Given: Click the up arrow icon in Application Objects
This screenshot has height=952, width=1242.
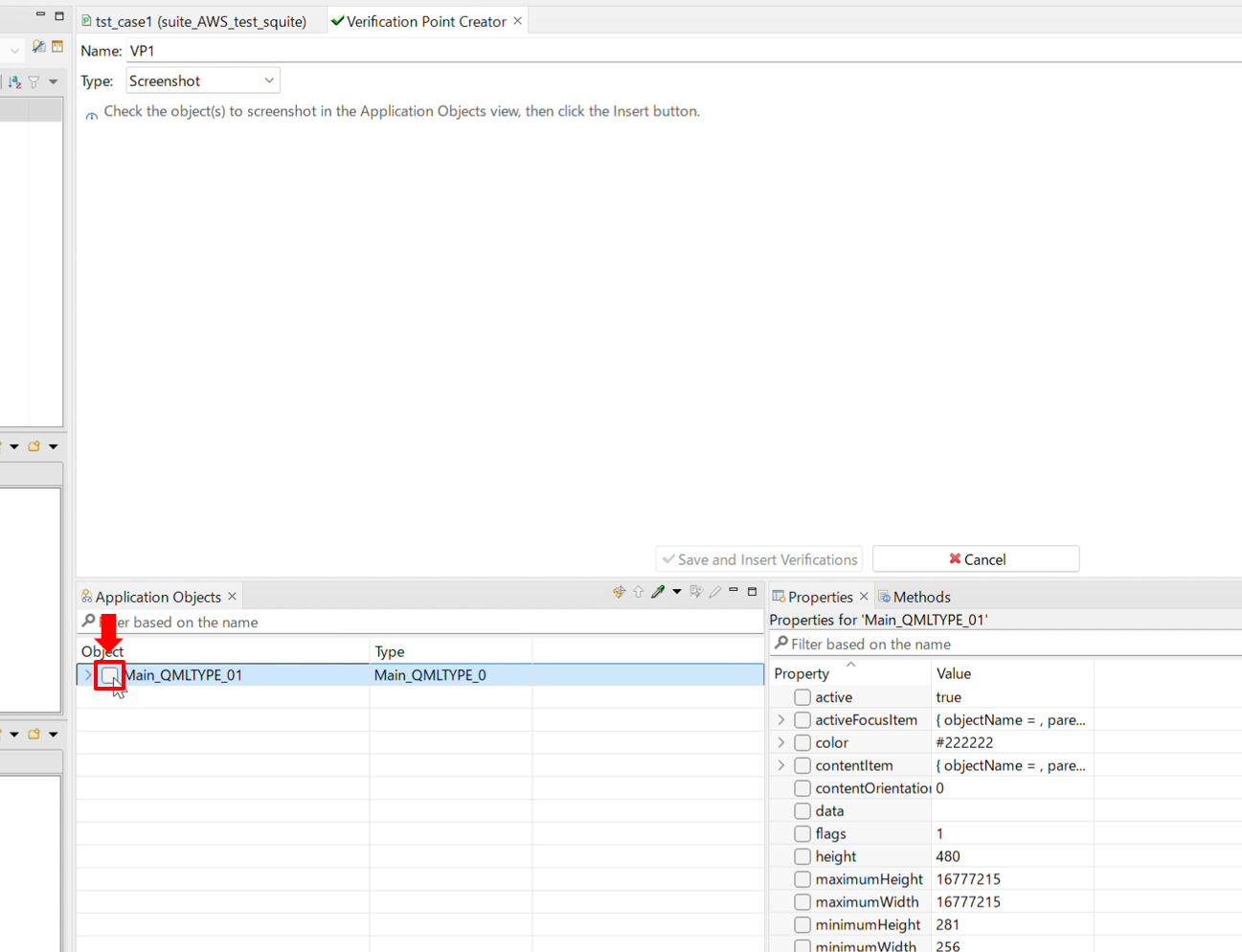Looking at the screenshot, I should click(639, 592).
